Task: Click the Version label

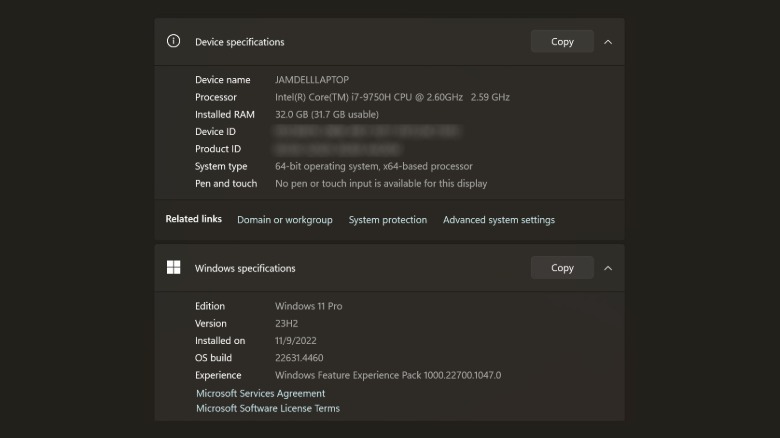Action: (x=210, y=324)
